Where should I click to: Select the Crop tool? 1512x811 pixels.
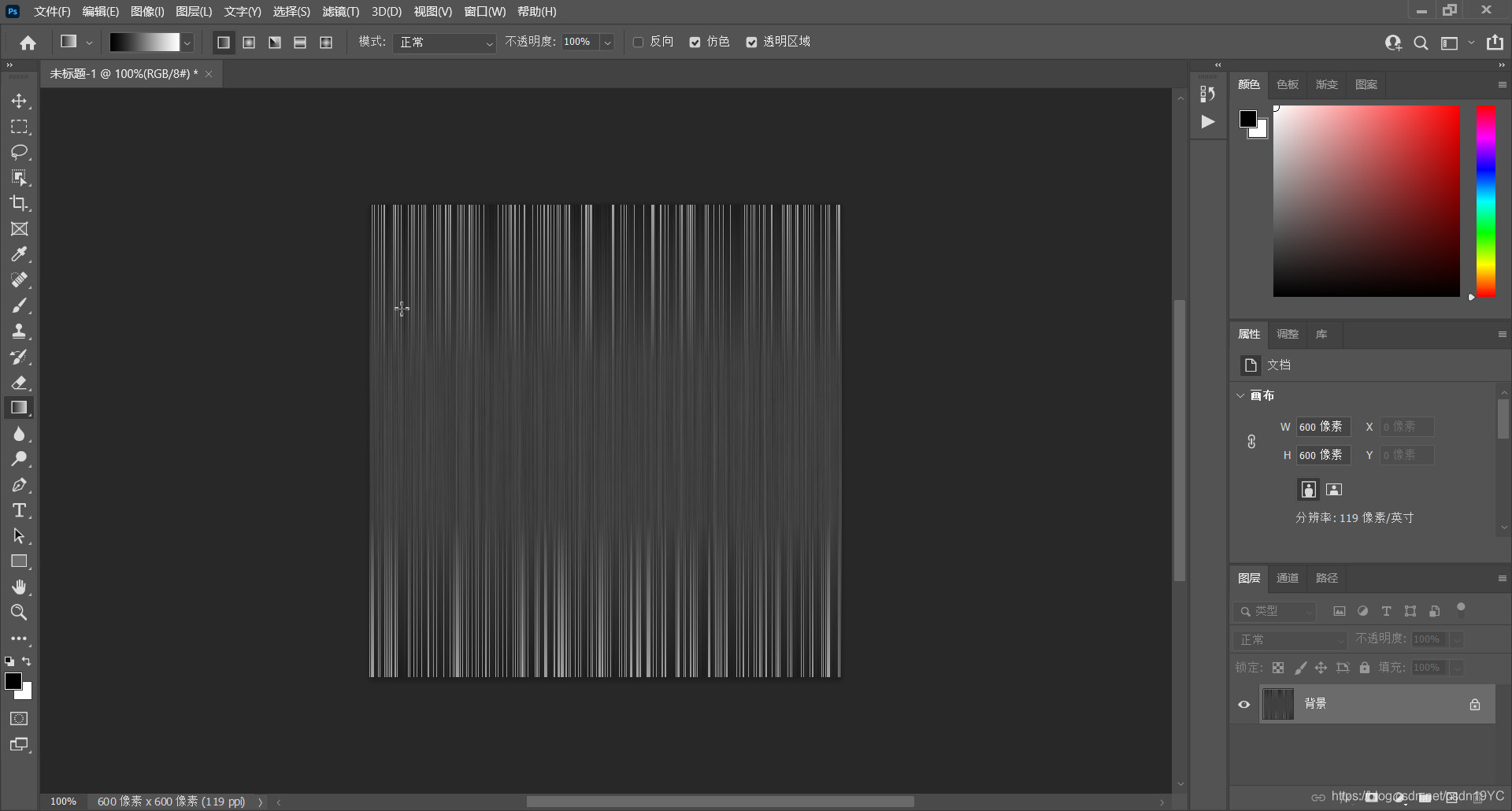tap(19, 203)
